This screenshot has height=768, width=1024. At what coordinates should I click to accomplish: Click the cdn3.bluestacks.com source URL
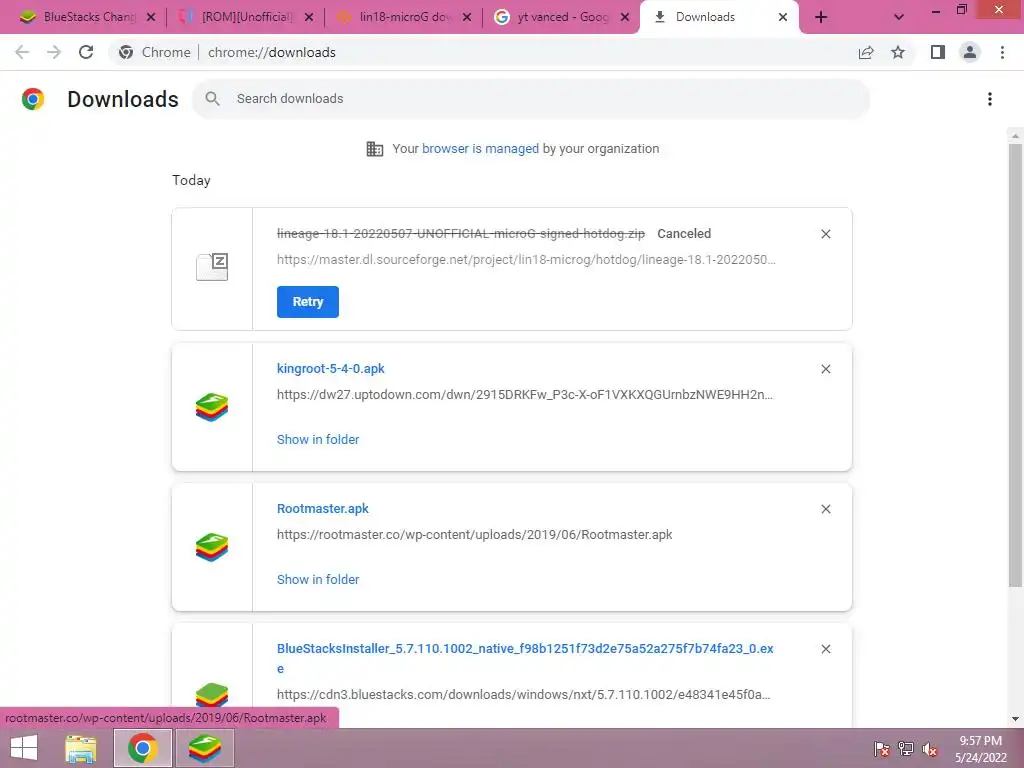pos(523,695)
